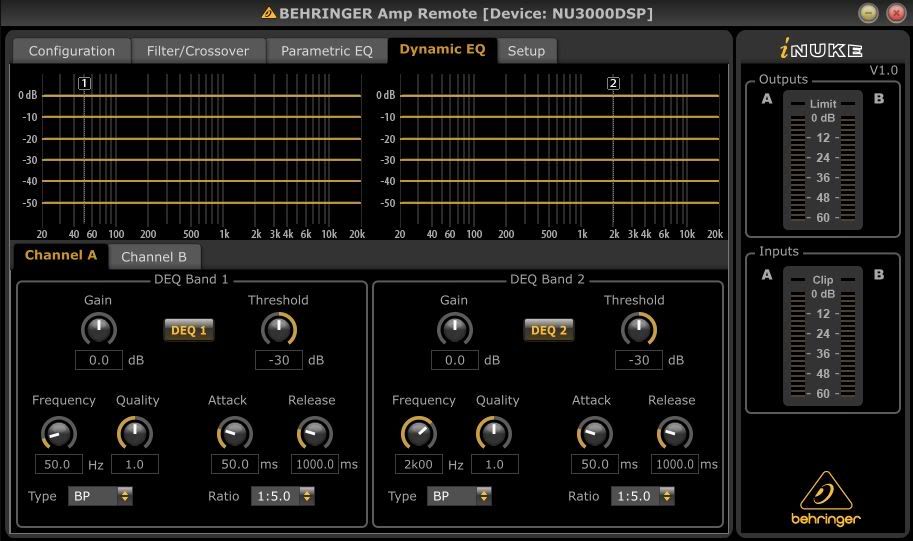The image size is (913, 541).
Task: Click the DEQ Band 2 Threshold knob
Action: (x=639, y=329)
